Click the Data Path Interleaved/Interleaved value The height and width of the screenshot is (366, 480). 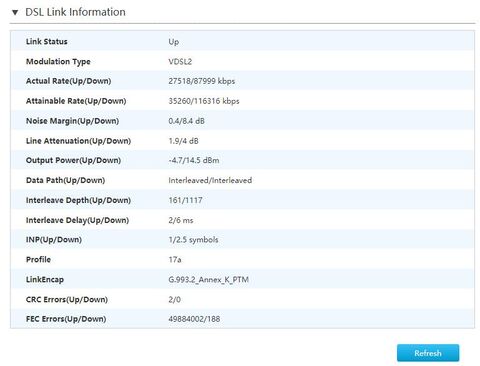click(x=210, y=180)
